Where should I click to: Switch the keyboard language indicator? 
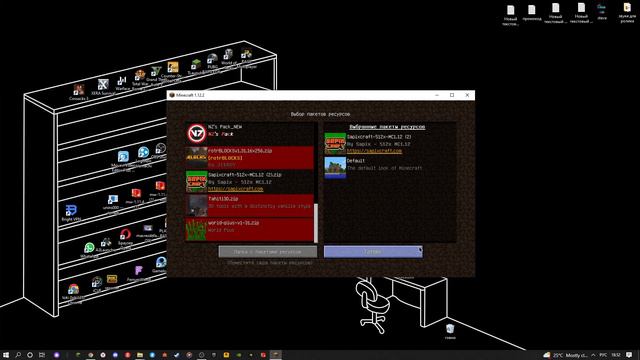603,355
